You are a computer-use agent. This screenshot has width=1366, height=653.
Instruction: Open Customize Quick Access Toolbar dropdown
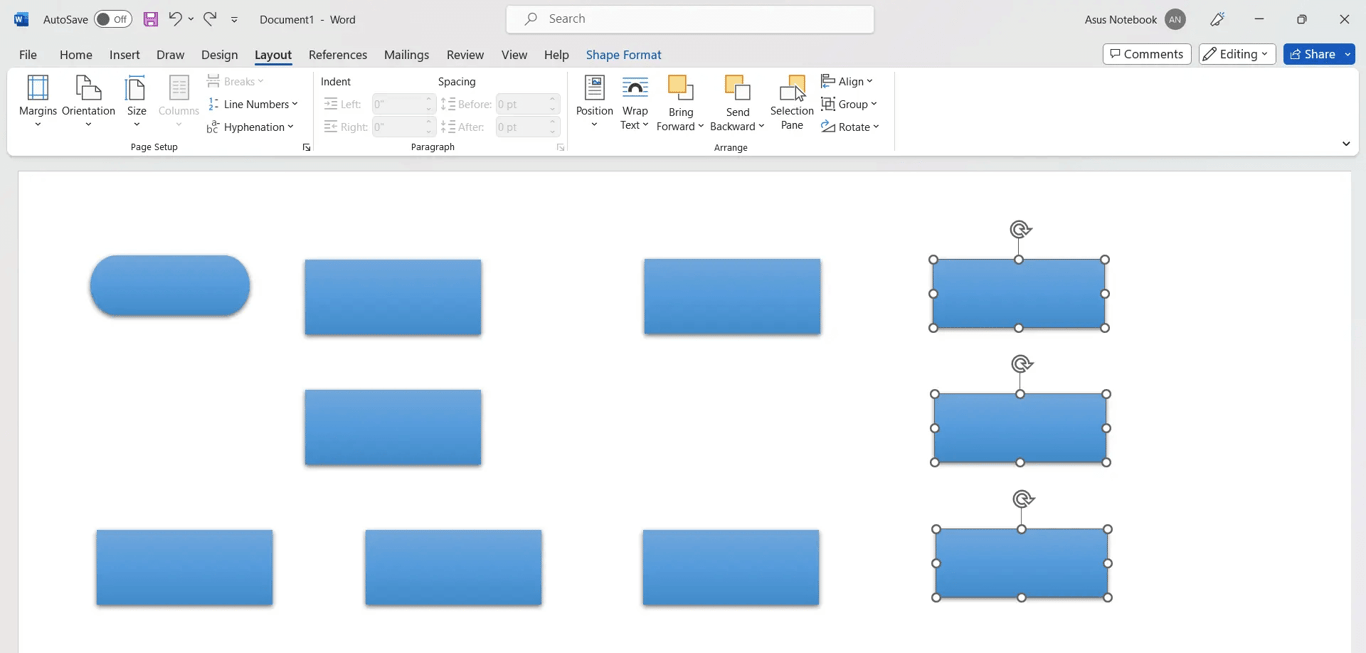coord(234,19)
